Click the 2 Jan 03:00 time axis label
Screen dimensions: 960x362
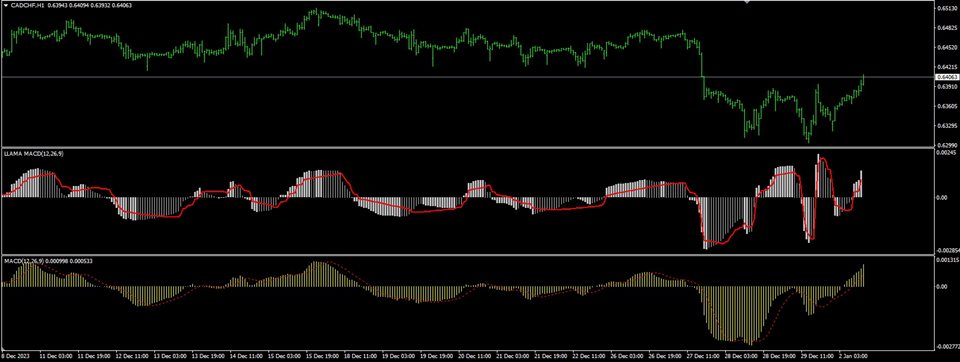853,355
